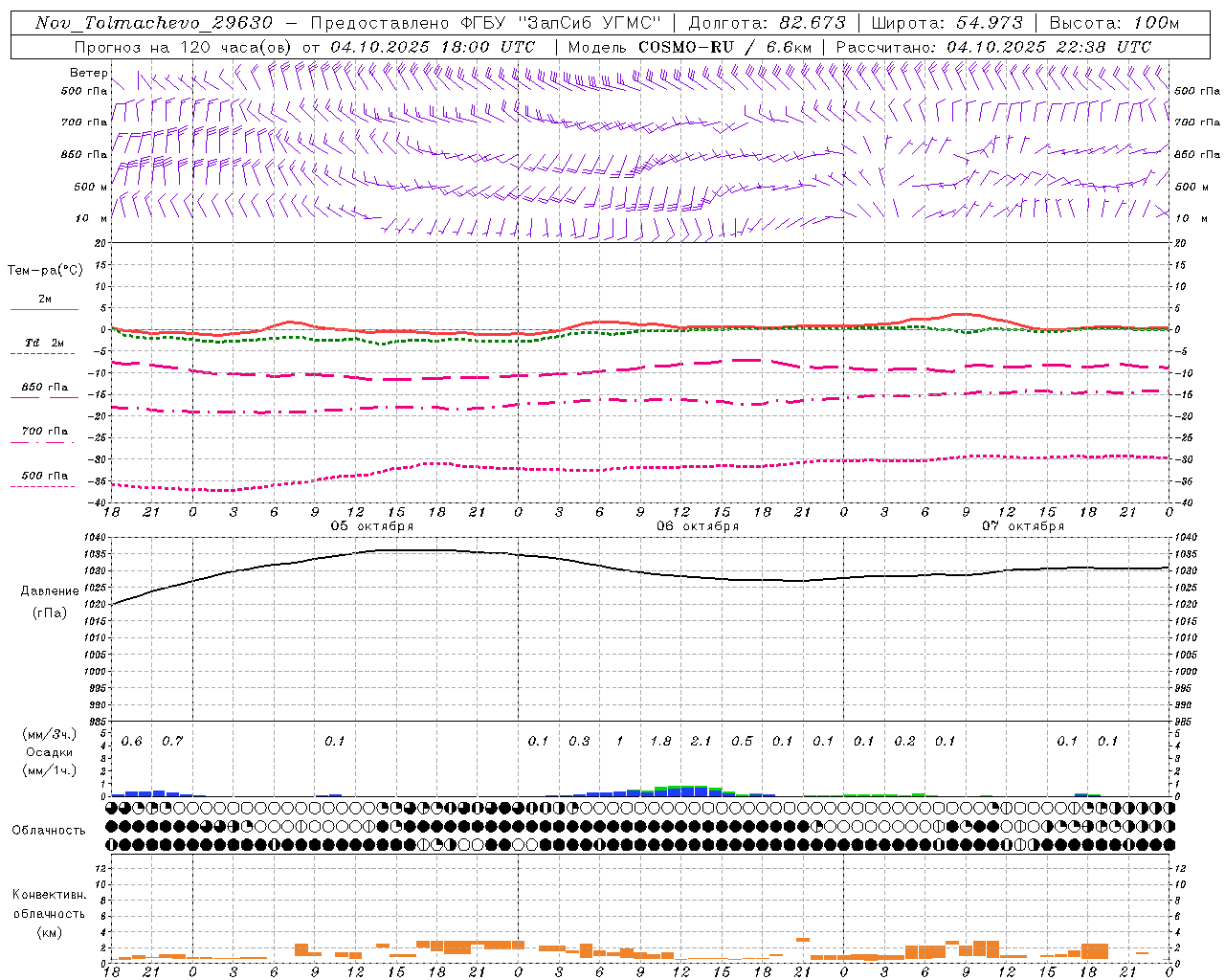
Task: Click the precipitation value '0.3'
Action: point(579,742)
